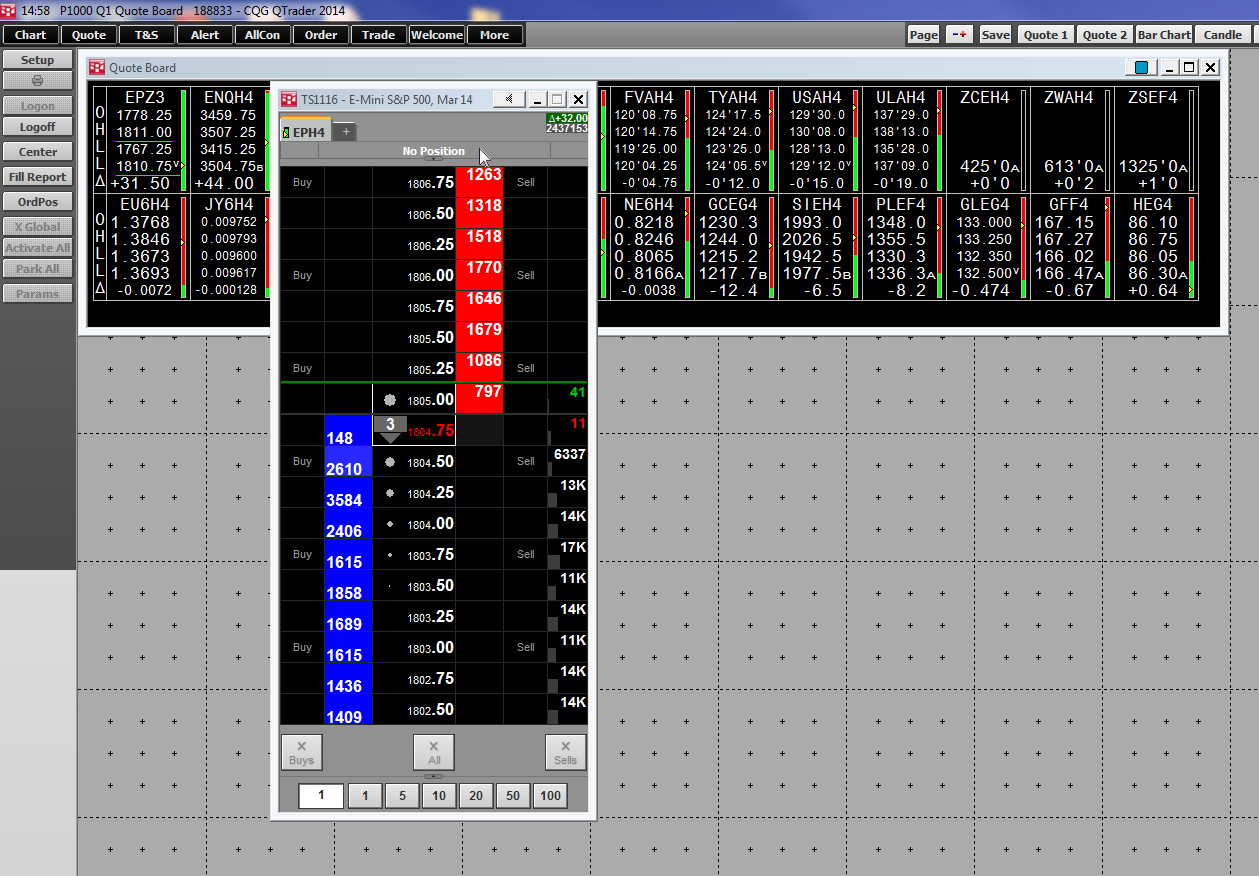
Task: Open the Trade menu
Action: coord(379,35)
